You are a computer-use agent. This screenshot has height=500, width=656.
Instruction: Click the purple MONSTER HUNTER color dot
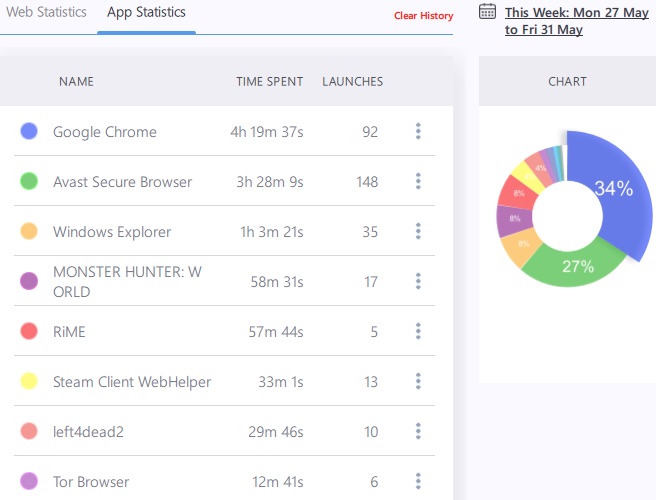tap(29, 281)
